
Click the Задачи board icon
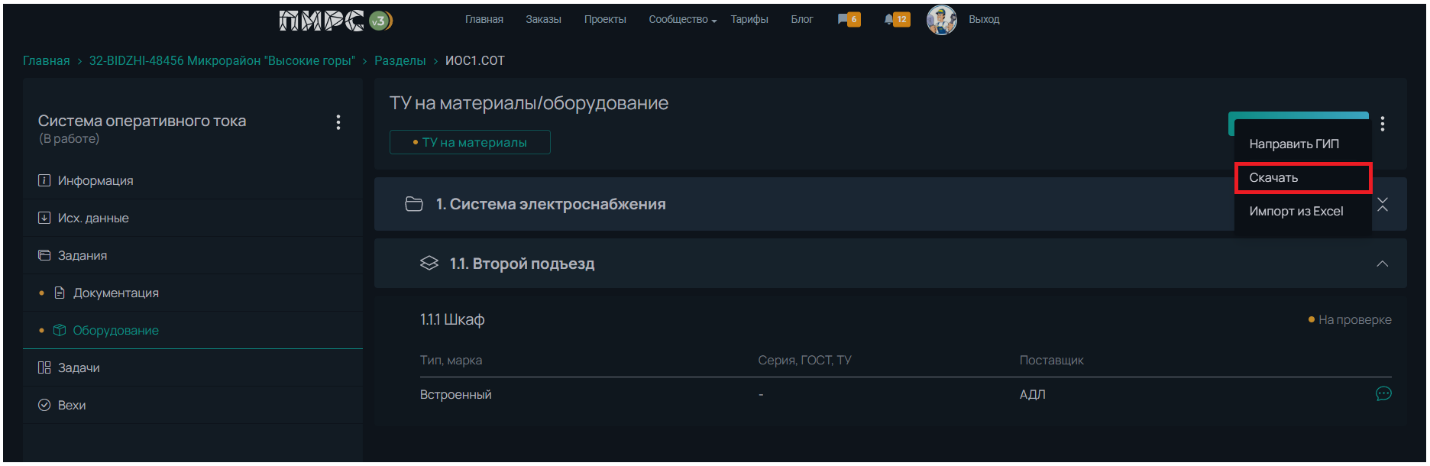(x=44, y=368)
